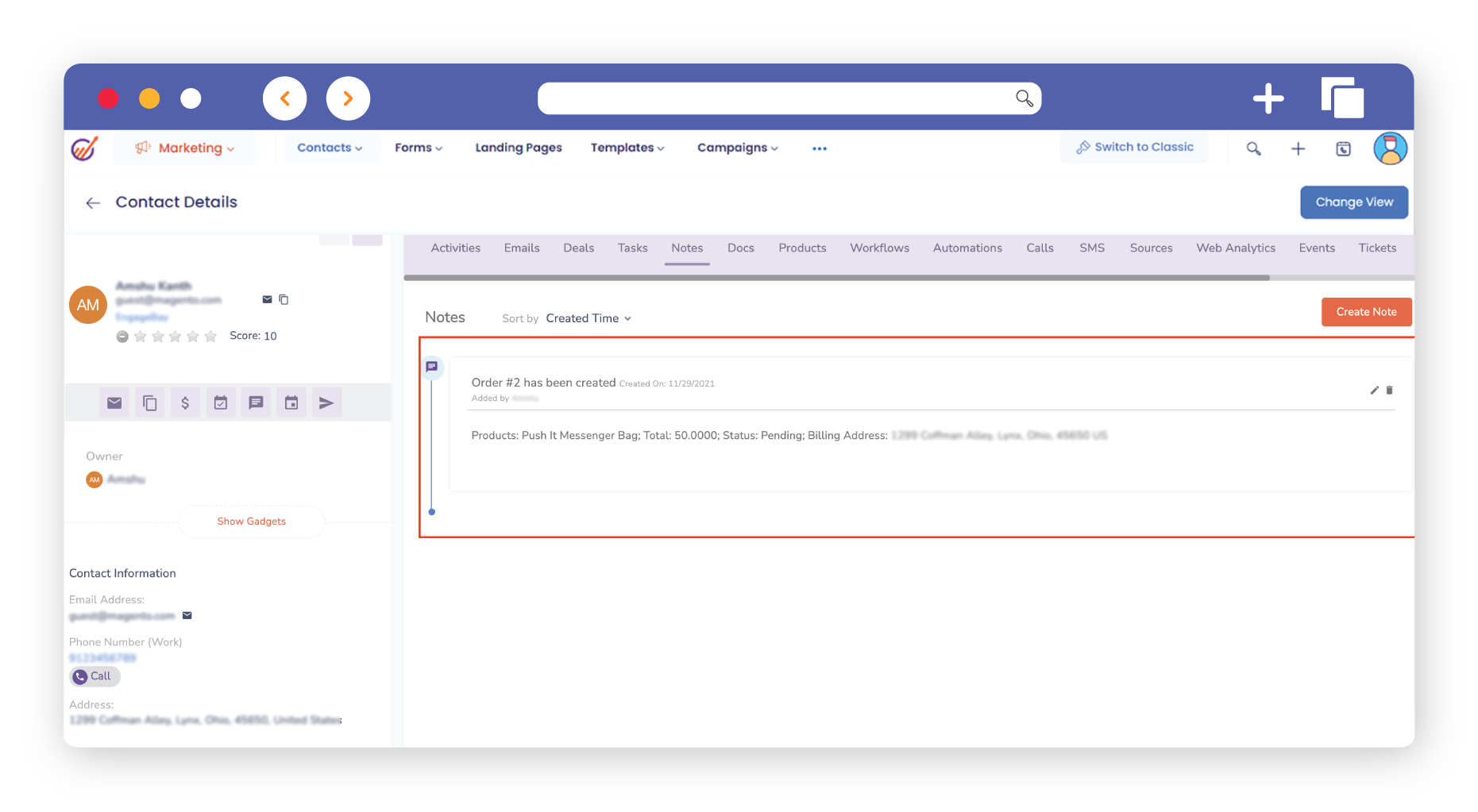Viewport: 1478px width, 812px height.
Task: Click the Create Note button
Action: tap(1365, 312)
